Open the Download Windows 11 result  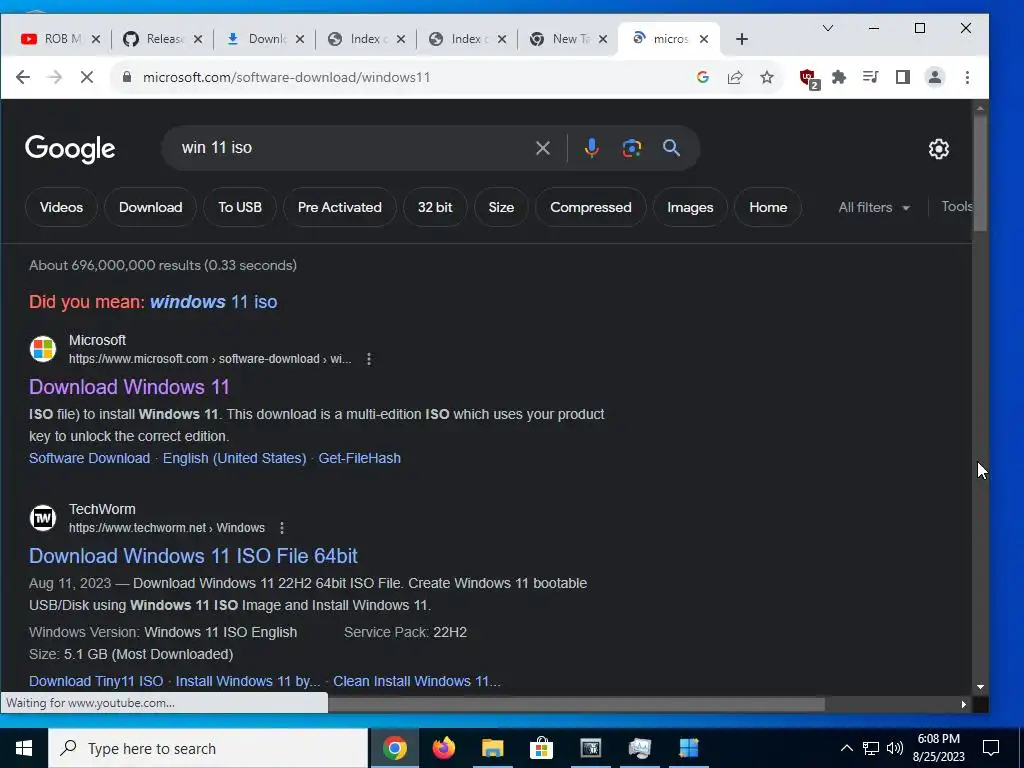[x=129, y=387]
